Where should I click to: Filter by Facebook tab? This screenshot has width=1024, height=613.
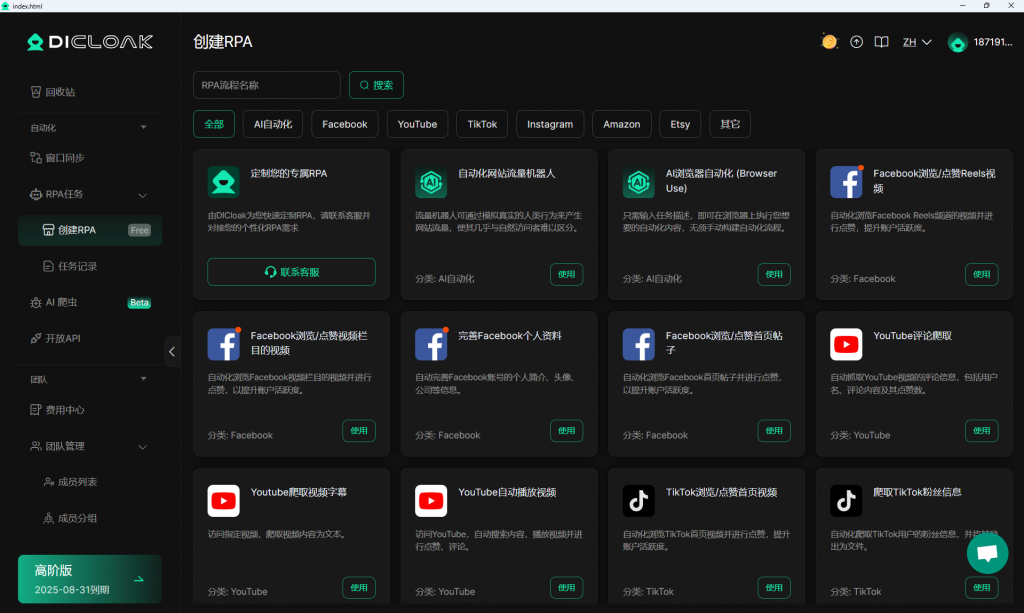coord(345,124)
